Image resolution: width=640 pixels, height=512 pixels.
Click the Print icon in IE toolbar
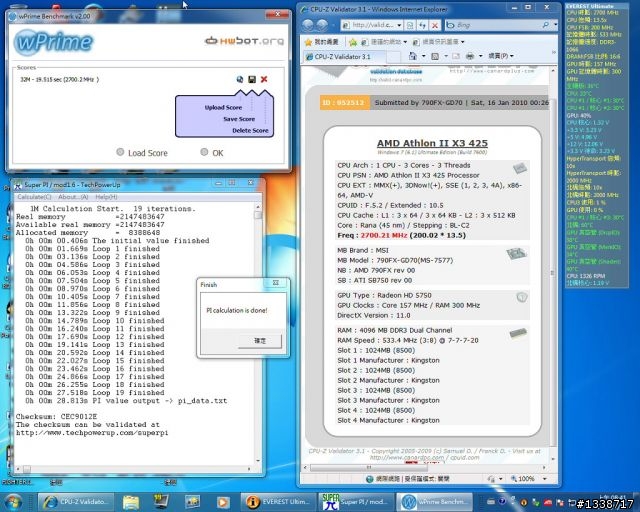pyautogui.click(x=470, y=56)
